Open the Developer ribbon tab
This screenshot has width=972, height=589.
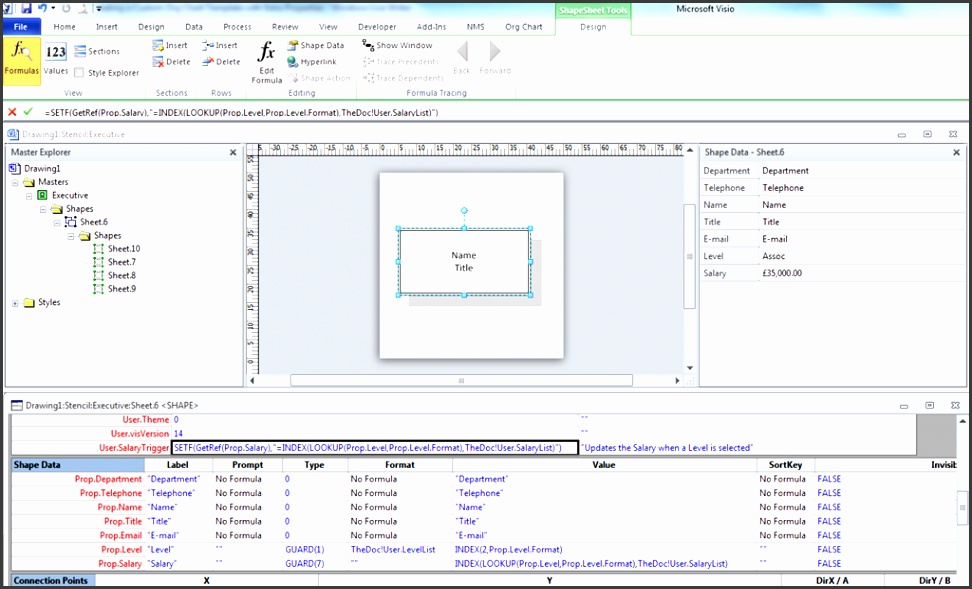tap(376, 27)
